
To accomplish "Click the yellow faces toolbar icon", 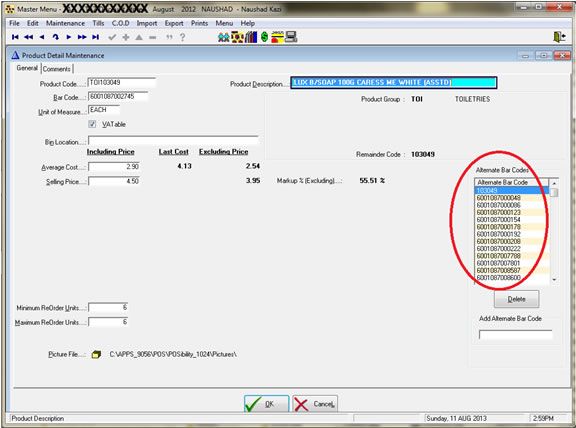I will click(238, 37).
